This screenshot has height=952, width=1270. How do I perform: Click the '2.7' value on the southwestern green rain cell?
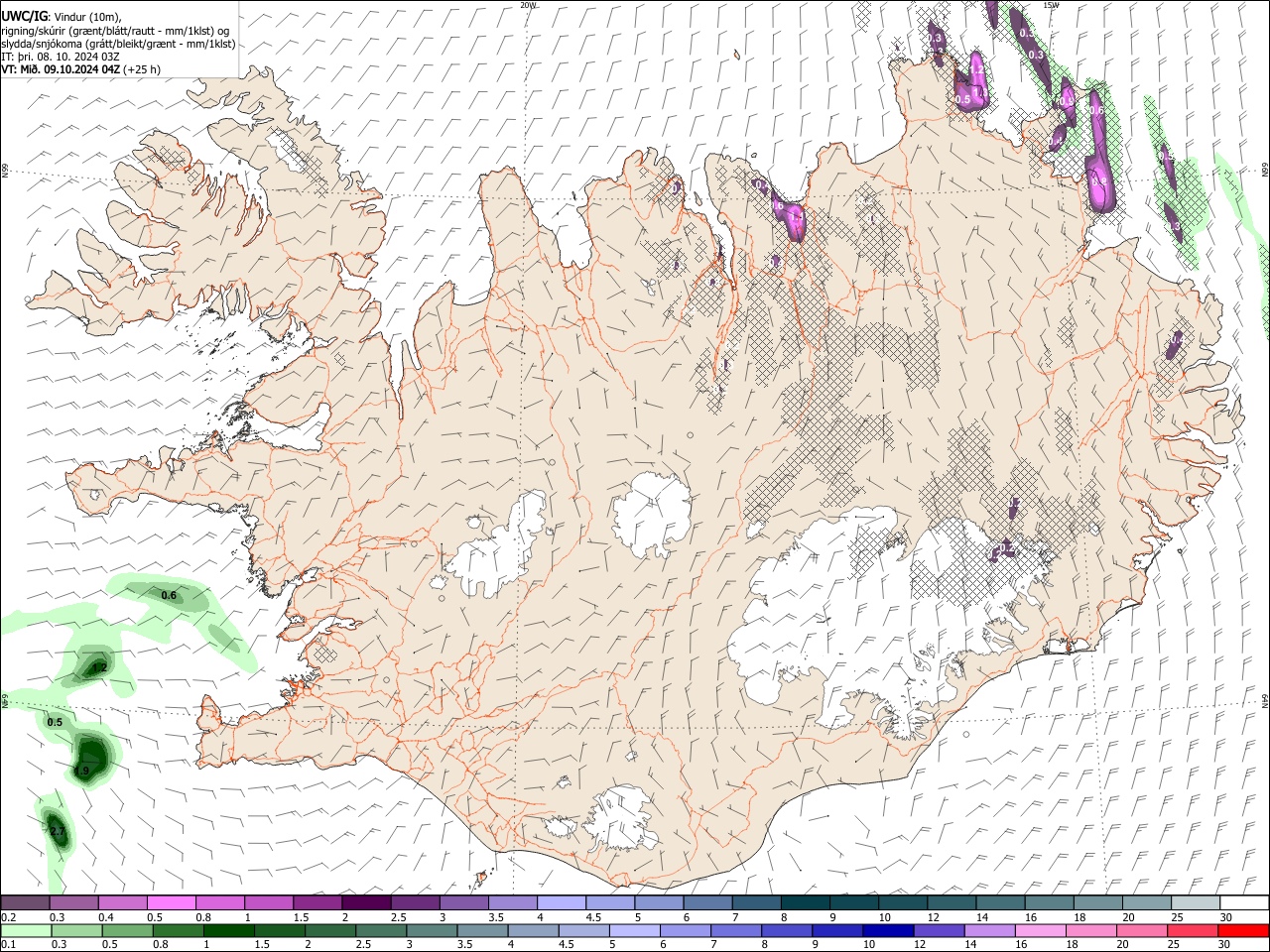(x=57, y=831)
